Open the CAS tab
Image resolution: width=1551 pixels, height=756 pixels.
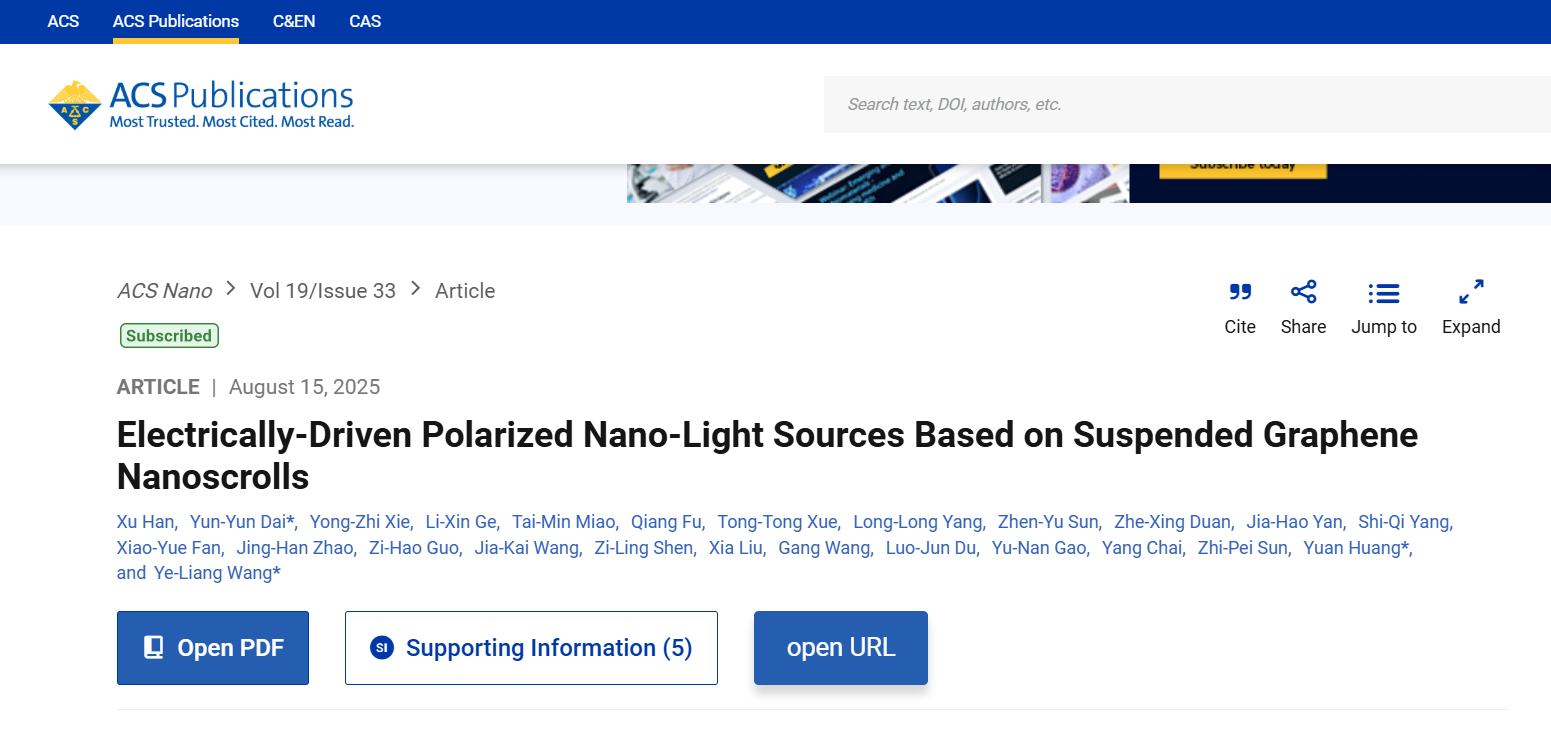coord(365,21)
